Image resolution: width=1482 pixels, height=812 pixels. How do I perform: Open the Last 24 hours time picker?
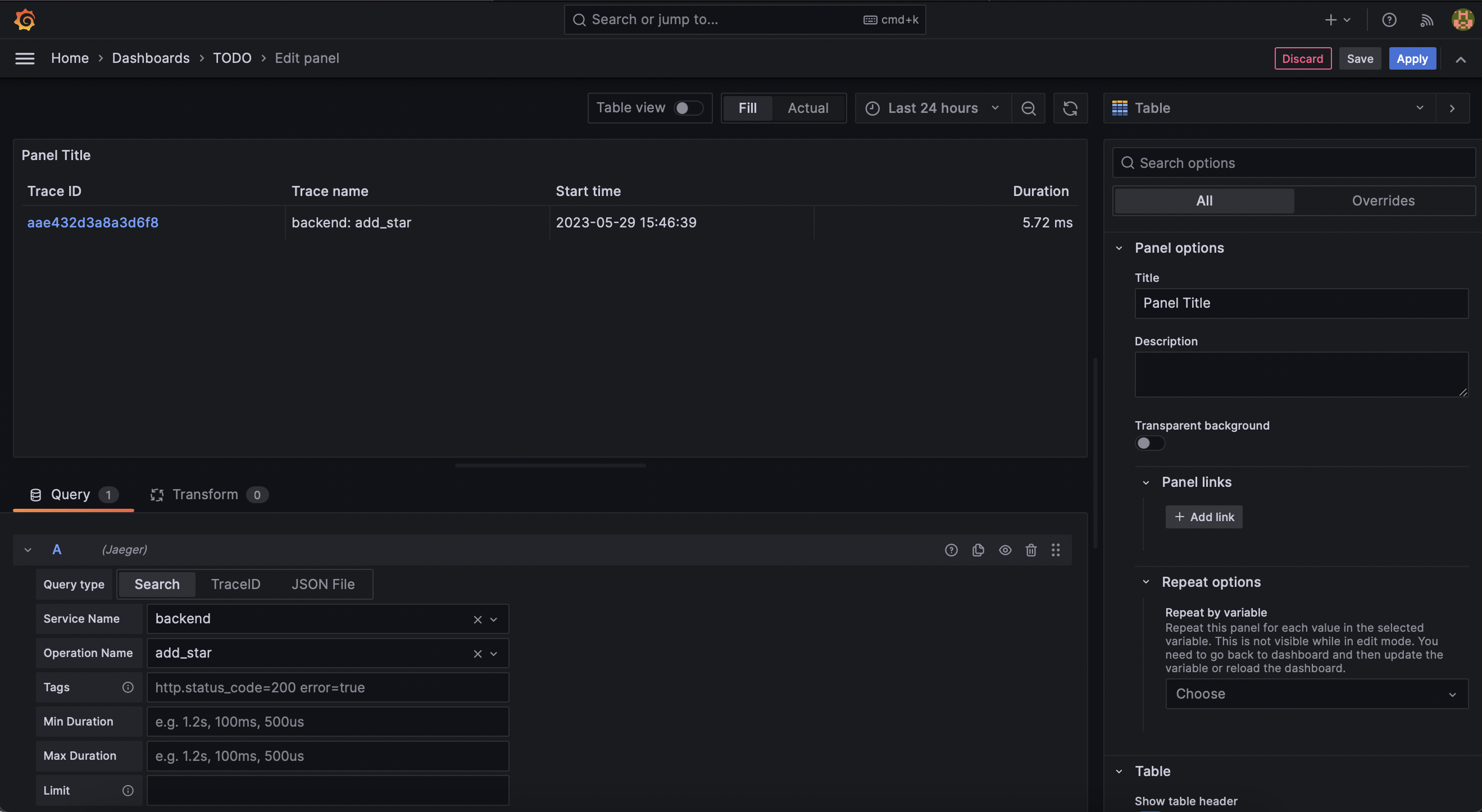click(x=932, y=108)
